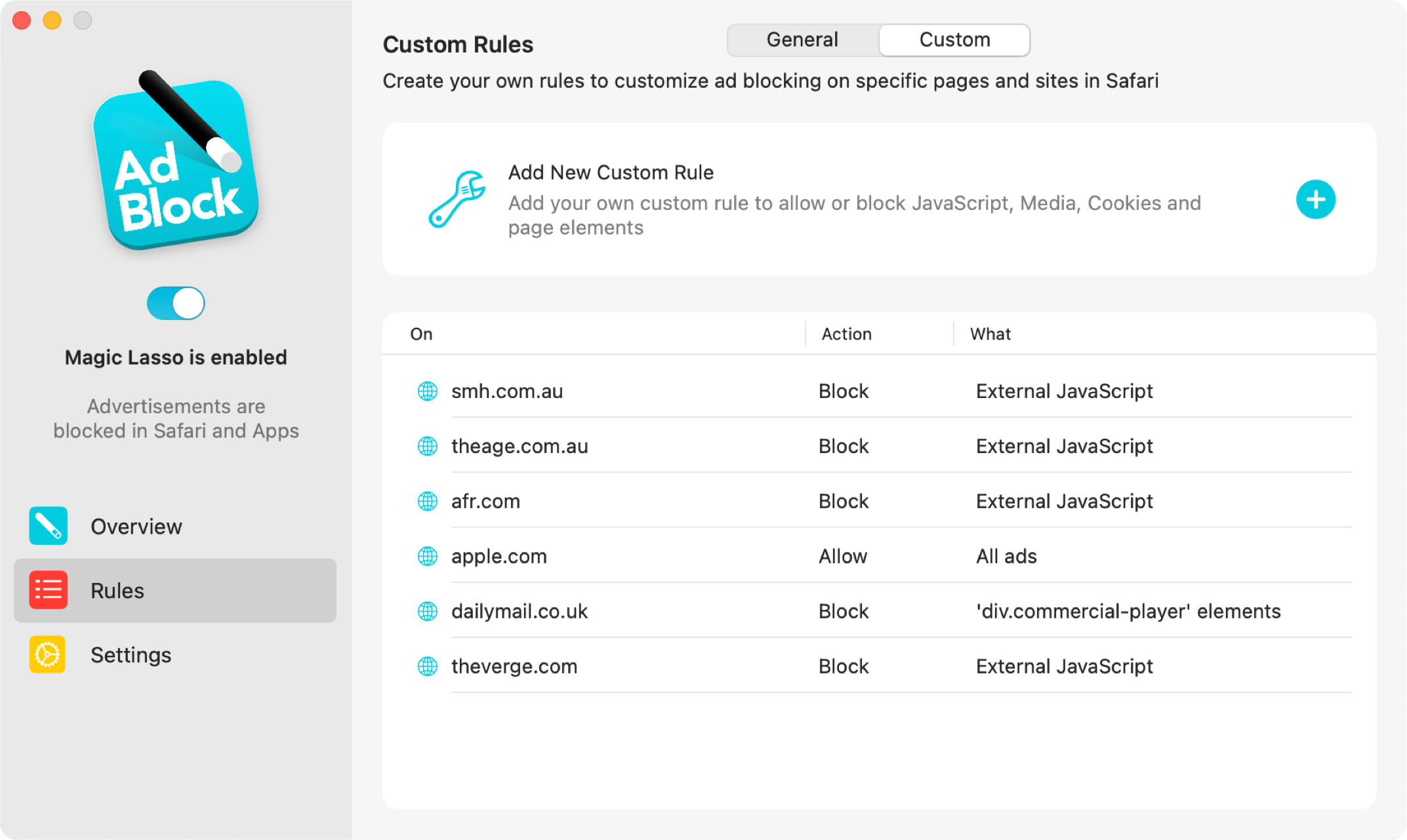Click the wrench icon beside Add New Custom Rule
The image size is (1407, 840).
tap(457, 199)
